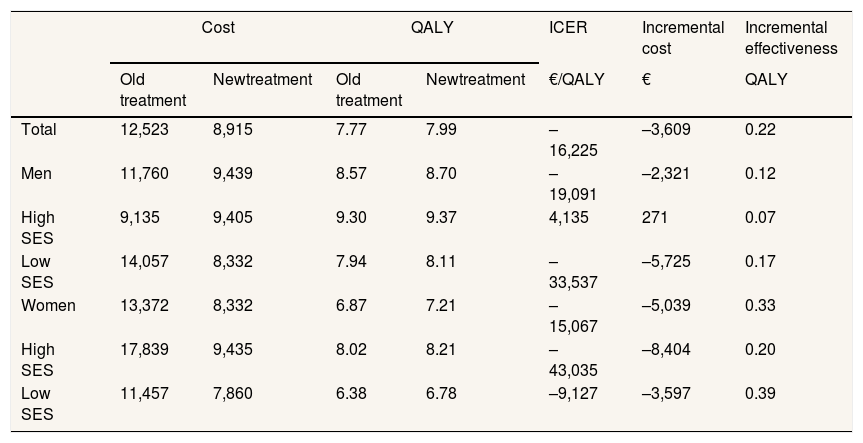
Task: Select the –9,127 ICER value
Action: (x=573, y=394)
